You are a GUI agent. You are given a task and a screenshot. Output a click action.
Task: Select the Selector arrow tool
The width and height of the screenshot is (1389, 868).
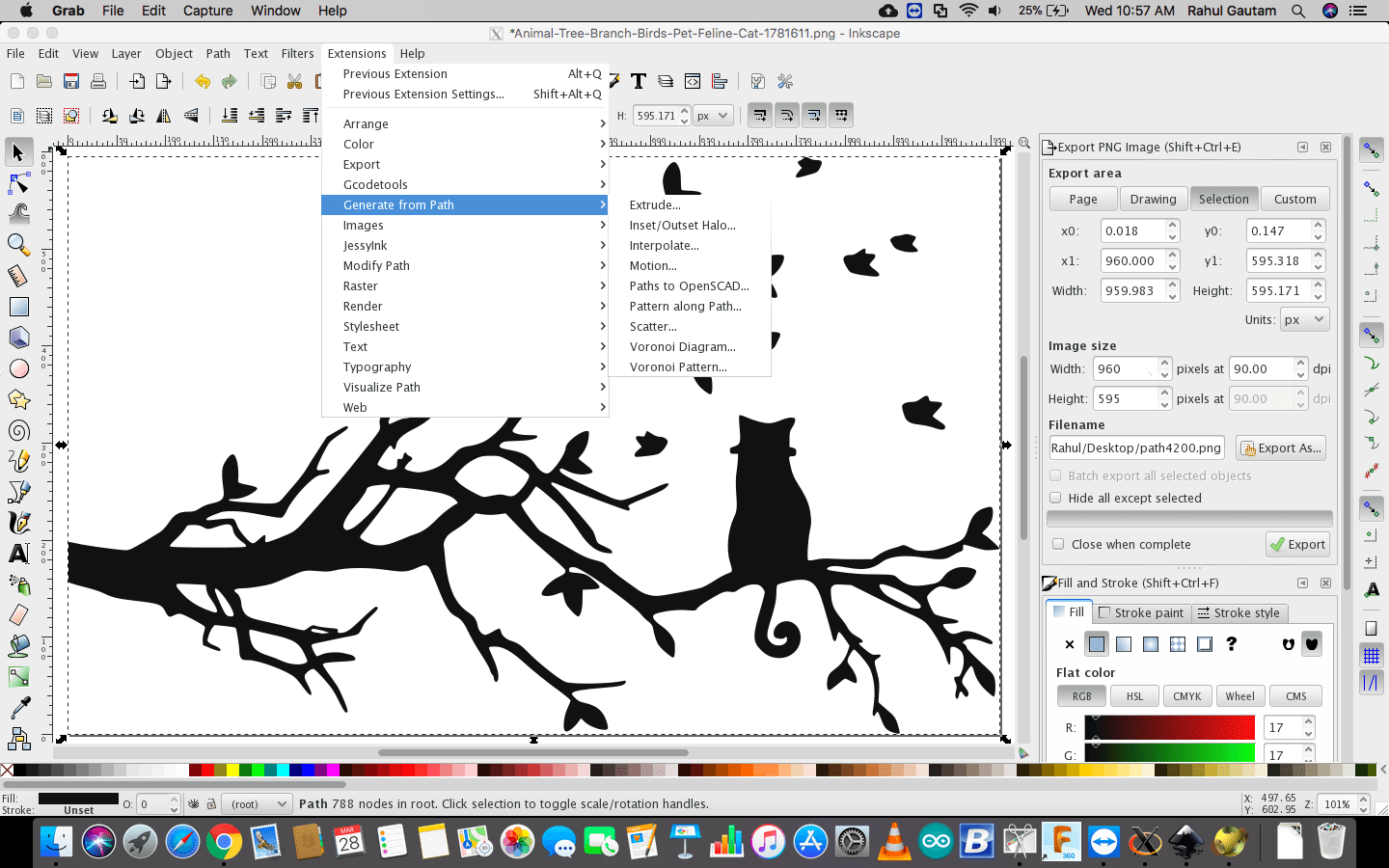pos(18,152)
